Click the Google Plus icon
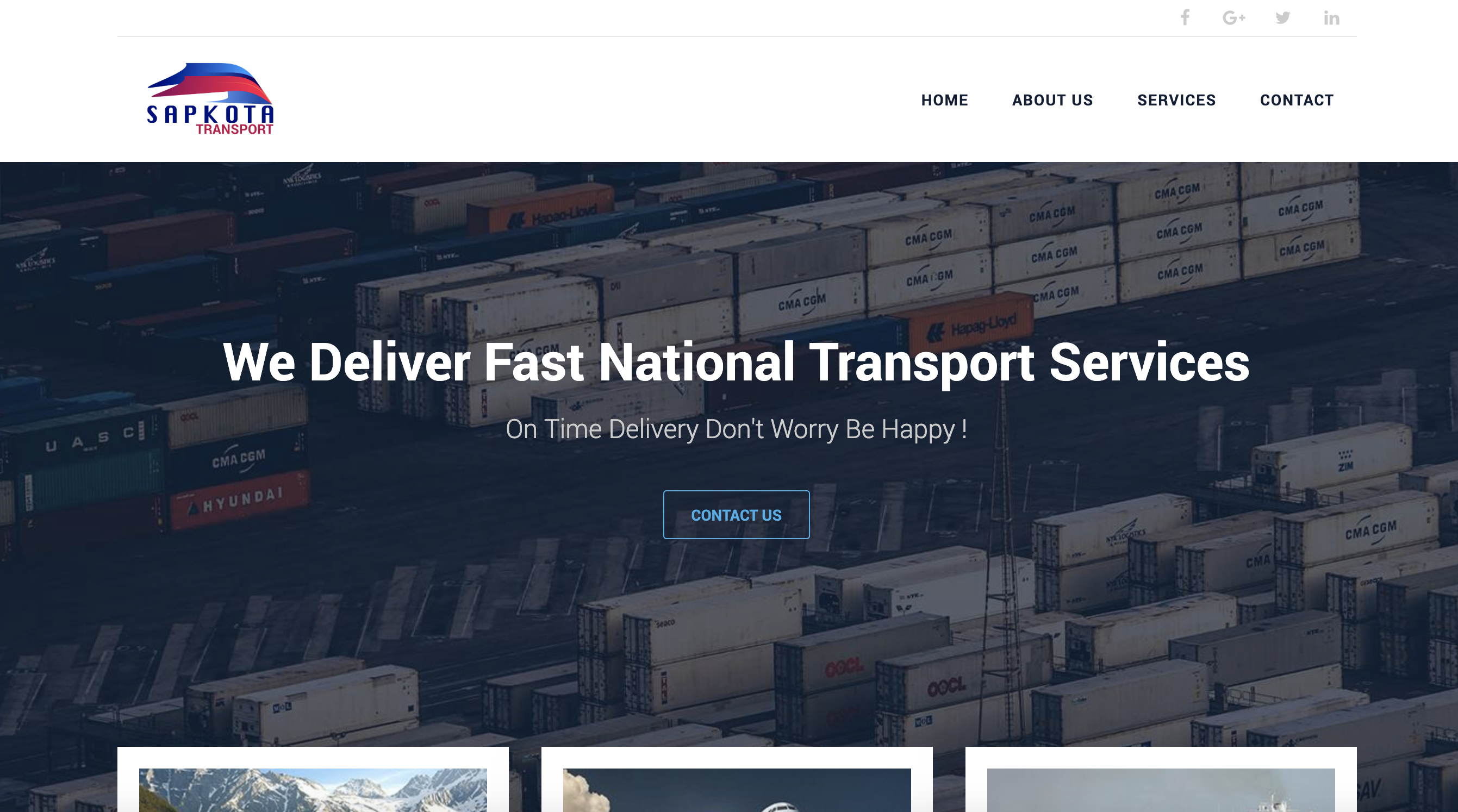 pos(1233,18)
